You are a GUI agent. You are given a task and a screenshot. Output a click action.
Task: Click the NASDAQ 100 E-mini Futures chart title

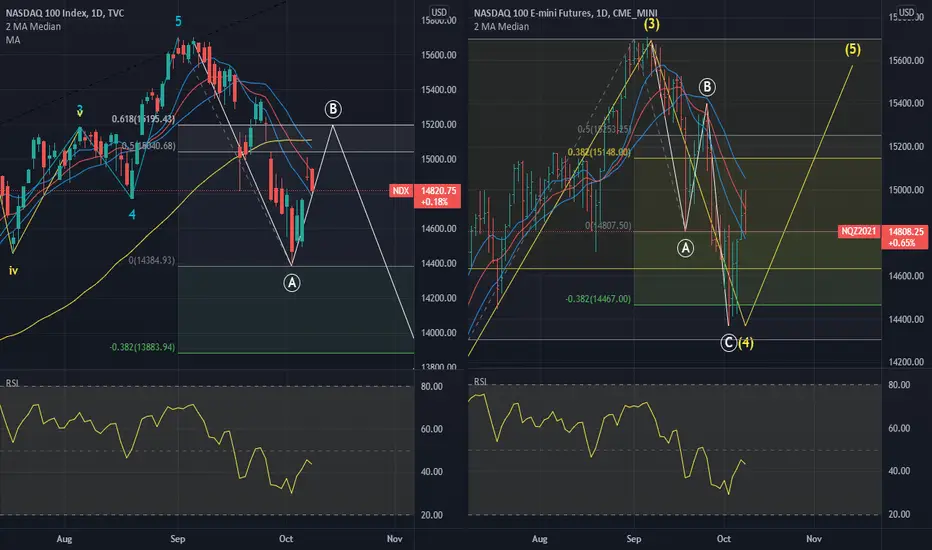(x=565, y=13)
